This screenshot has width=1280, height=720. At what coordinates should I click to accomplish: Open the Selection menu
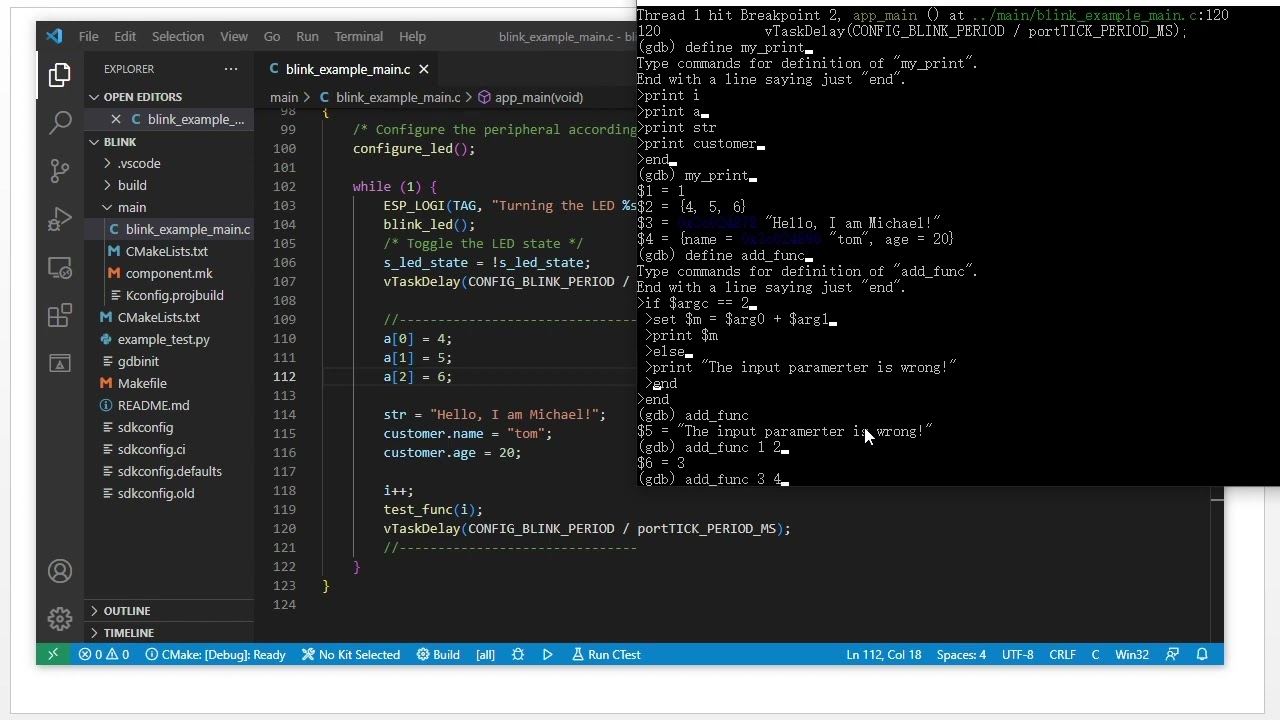pyautogui.click(x=178, y=36)
